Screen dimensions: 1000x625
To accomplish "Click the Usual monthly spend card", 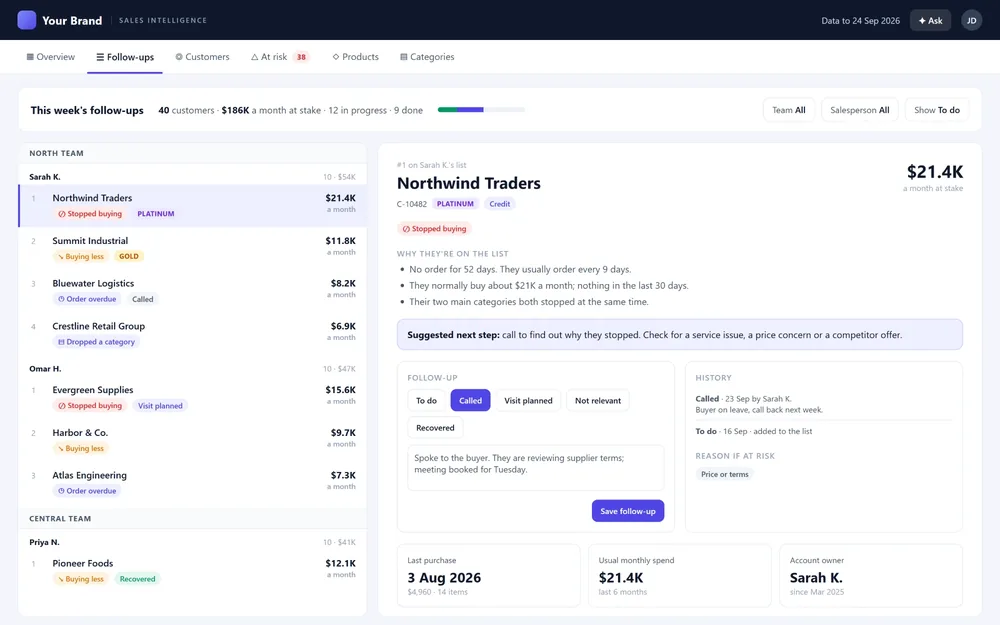I will [x=680, y=575].
